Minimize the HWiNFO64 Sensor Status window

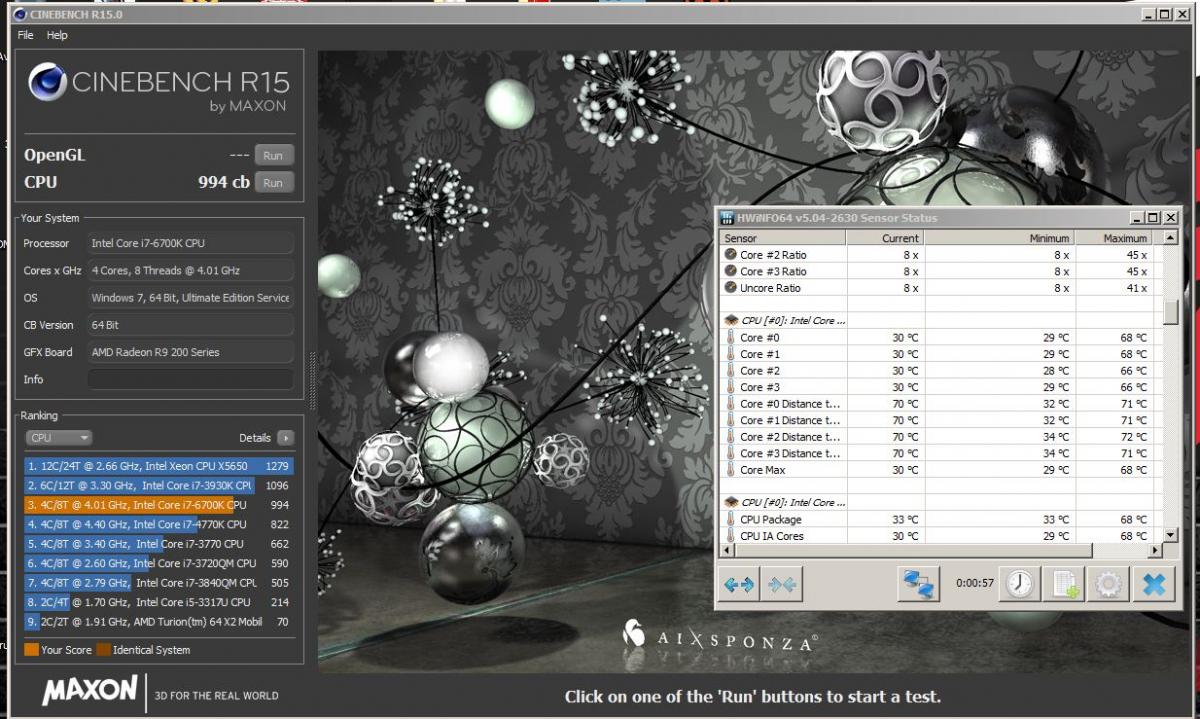tap(1137, 217)
